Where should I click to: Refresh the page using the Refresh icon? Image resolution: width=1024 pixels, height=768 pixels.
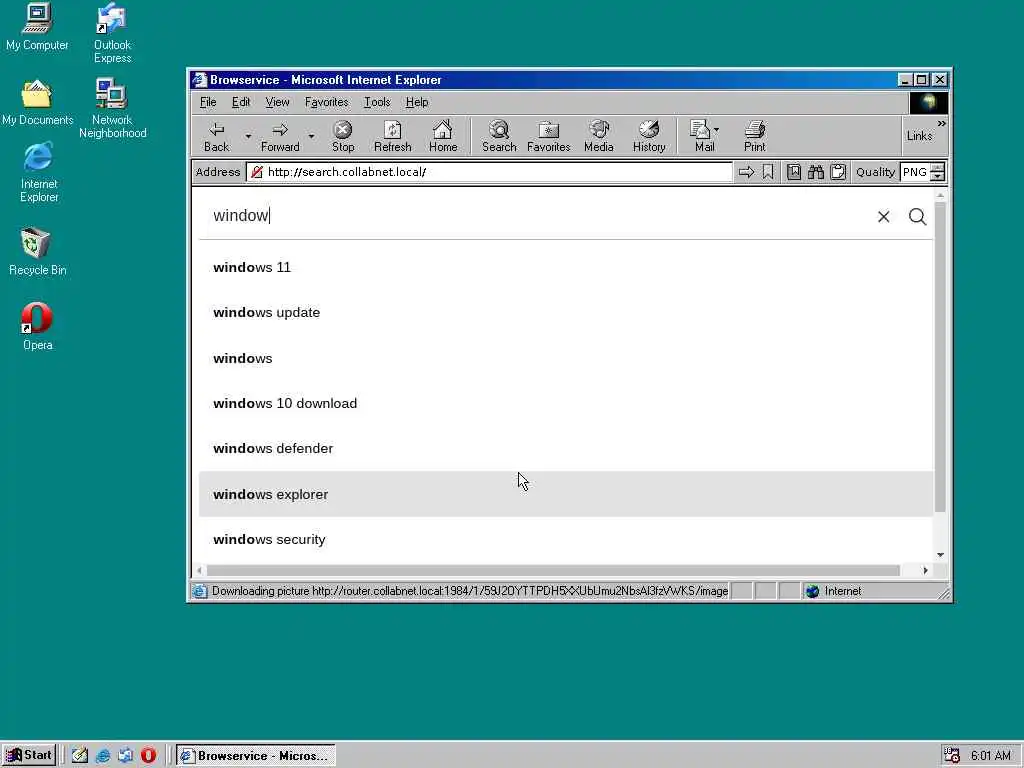392,136
